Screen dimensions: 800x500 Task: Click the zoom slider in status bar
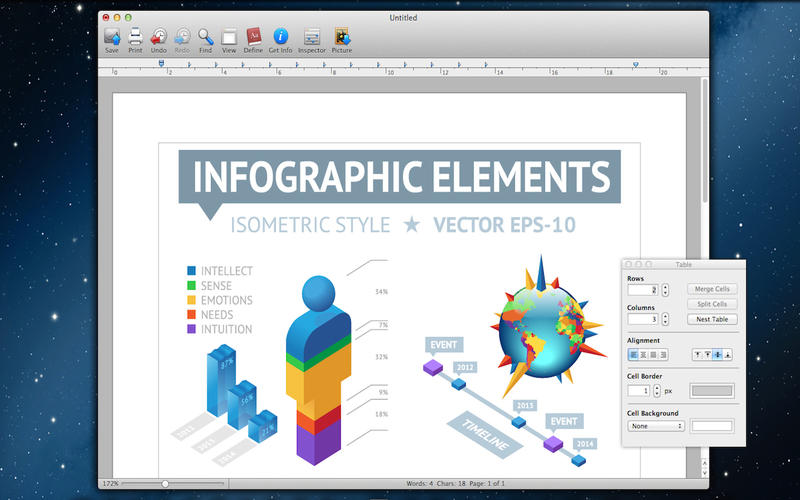165,483
